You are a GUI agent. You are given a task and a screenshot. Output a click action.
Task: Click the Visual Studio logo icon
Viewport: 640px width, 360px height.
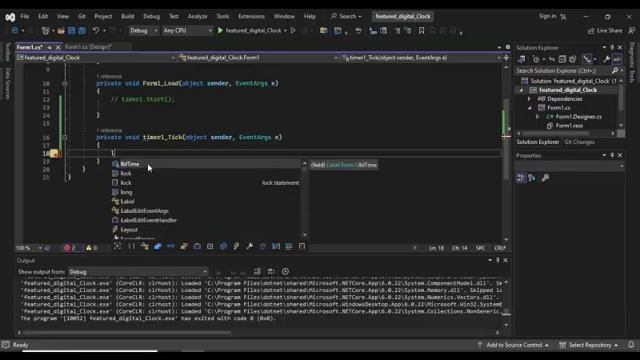click(10, 17)
